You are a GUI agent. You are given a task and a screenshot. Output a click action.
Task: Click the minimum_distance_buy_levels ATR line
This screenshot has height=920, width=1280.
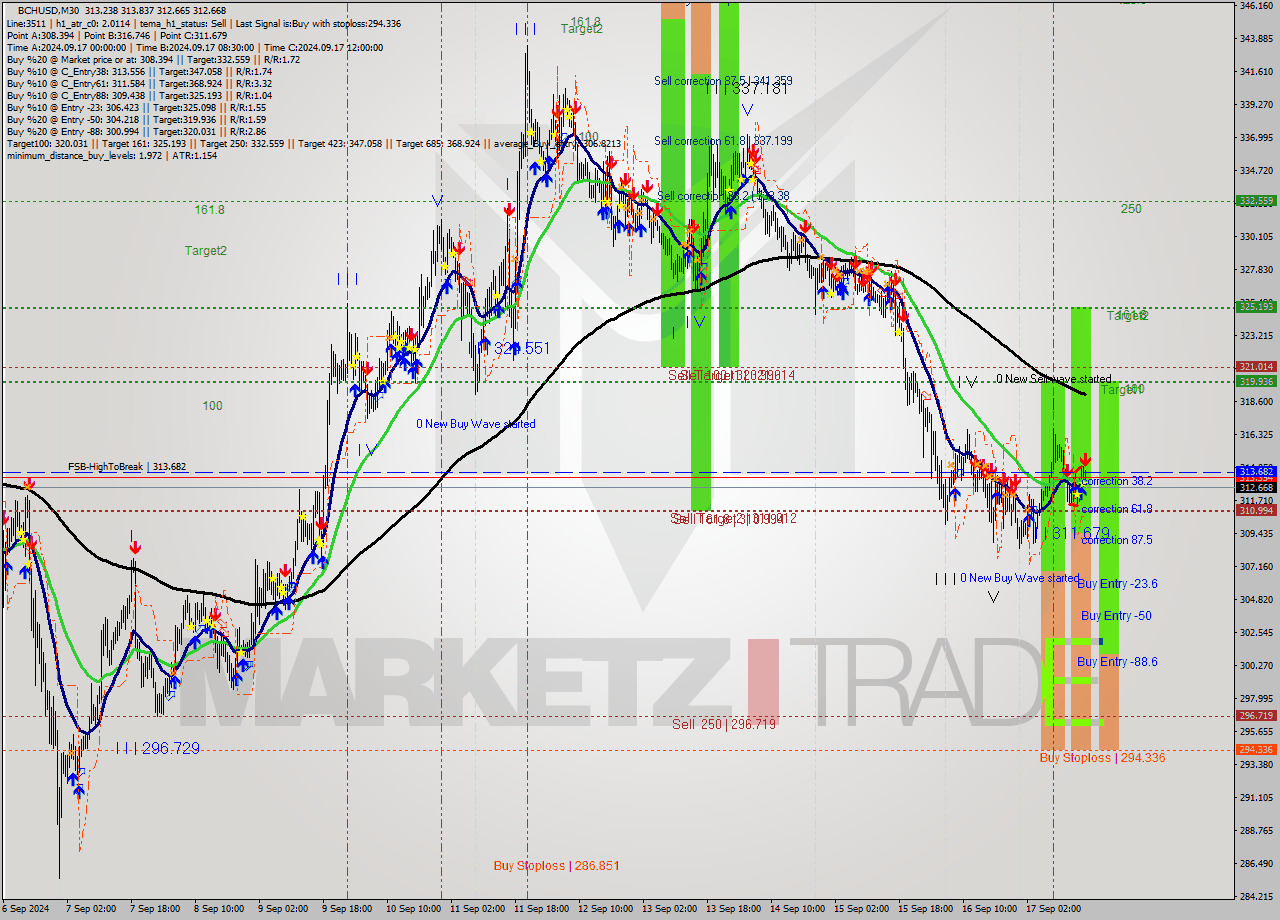tap(112, 156)
